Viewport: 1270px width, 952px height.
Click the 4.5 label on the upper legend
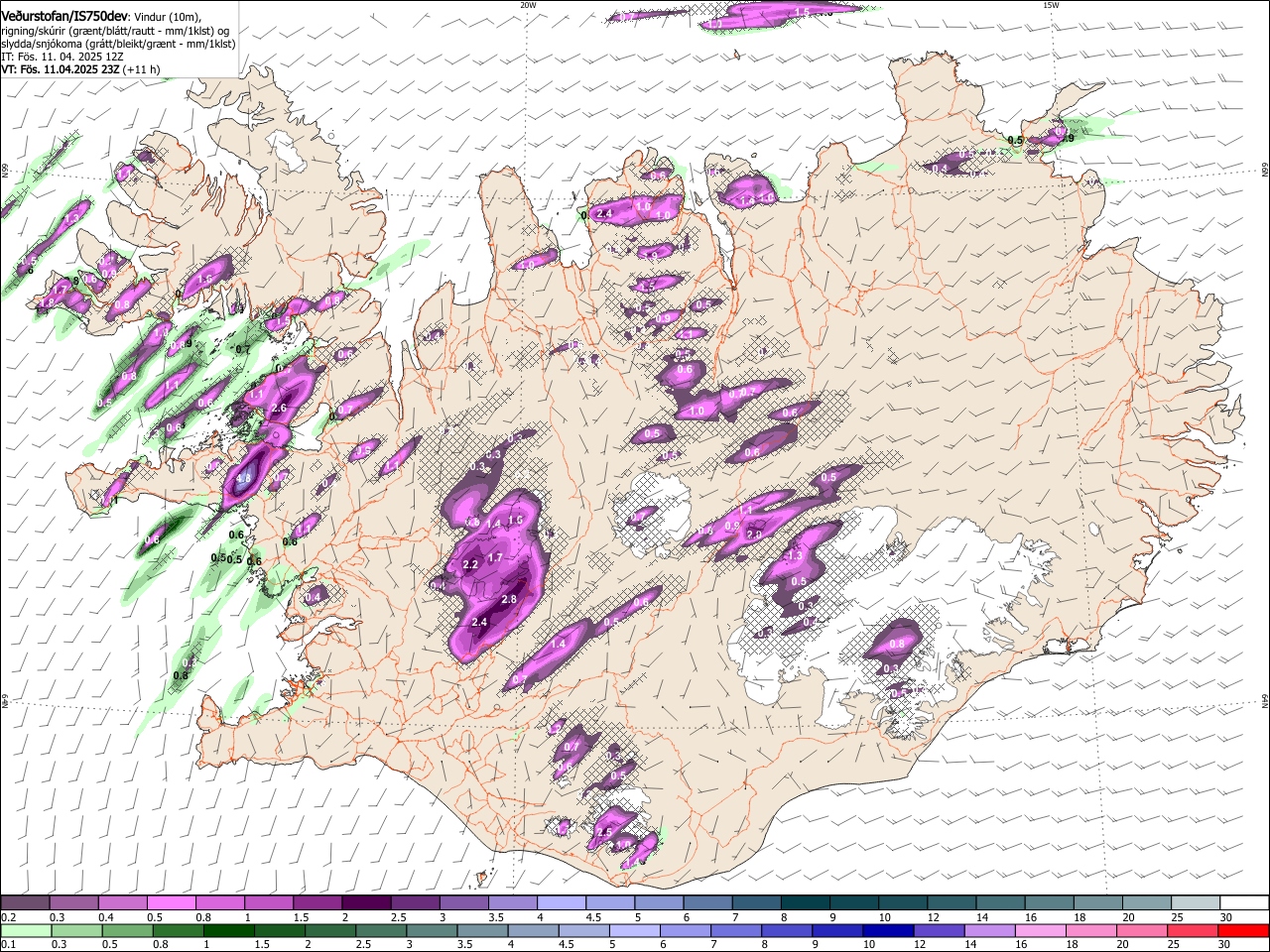(594, 917)
